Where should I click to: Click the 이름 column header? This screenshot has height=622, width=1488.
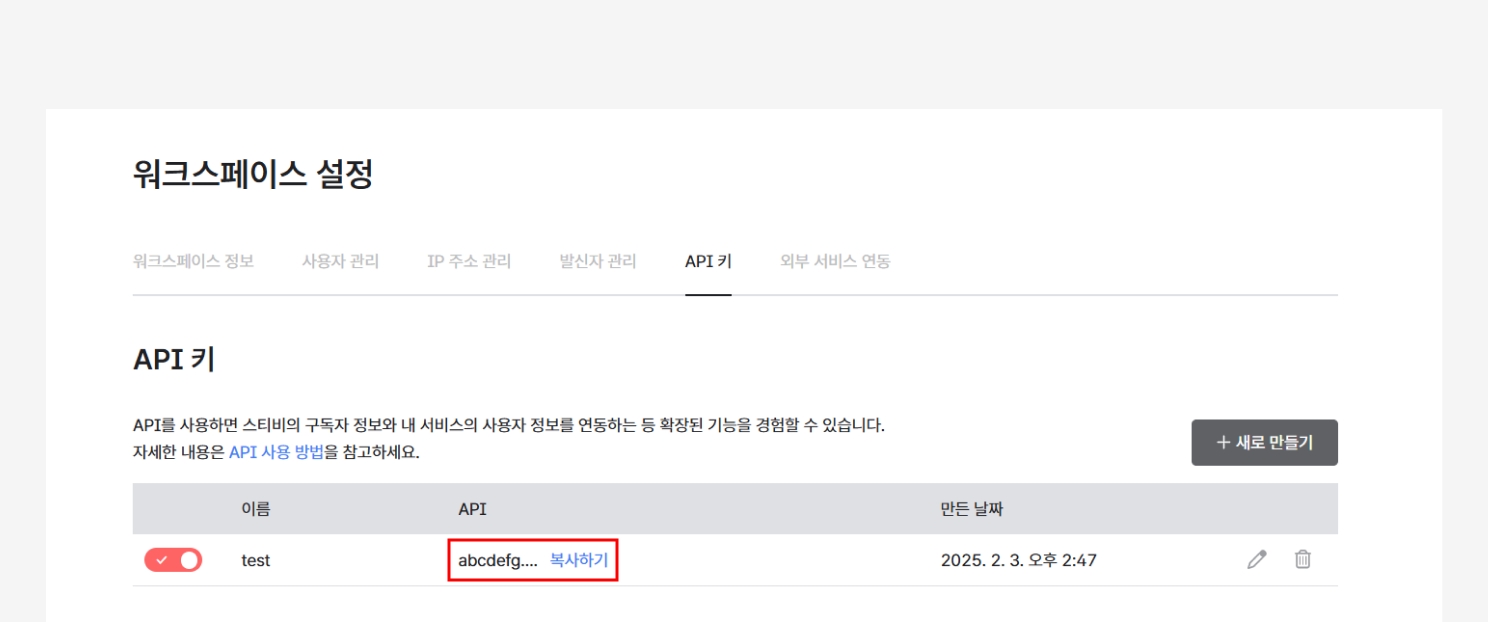256,509
